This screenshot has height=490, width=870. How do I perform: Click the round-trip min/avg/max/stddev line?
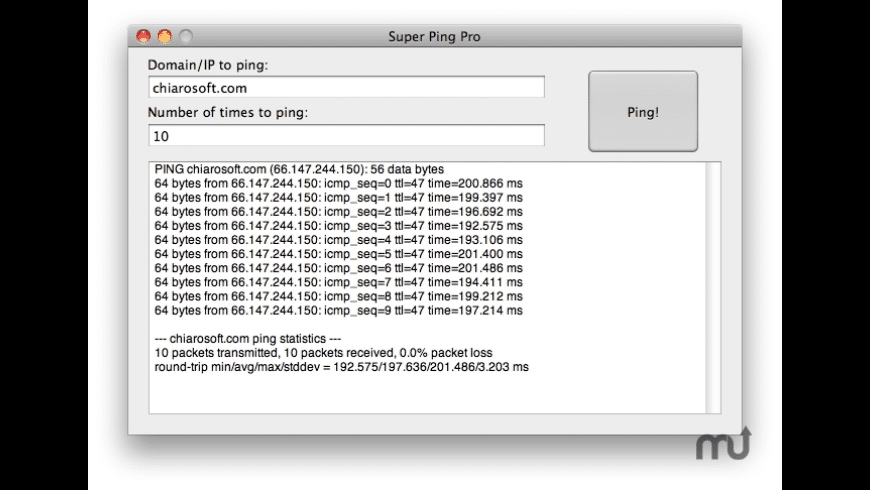pyautogui.click(x=341, y=367)
